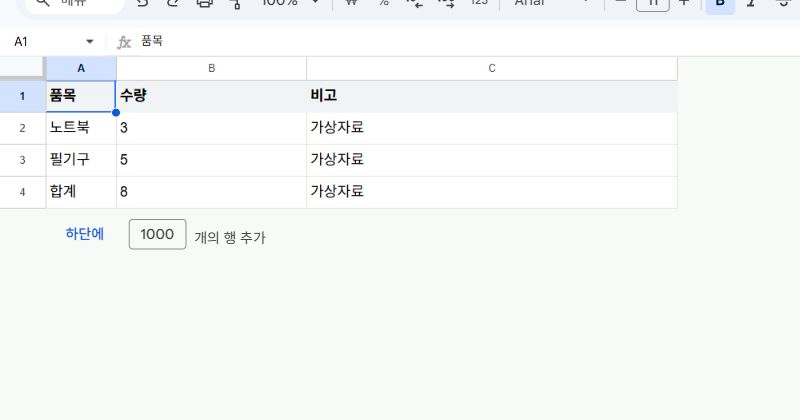Viewport: 800px width, 420px height.
Task: Click the fx function icon
Action: click(124, 42)
